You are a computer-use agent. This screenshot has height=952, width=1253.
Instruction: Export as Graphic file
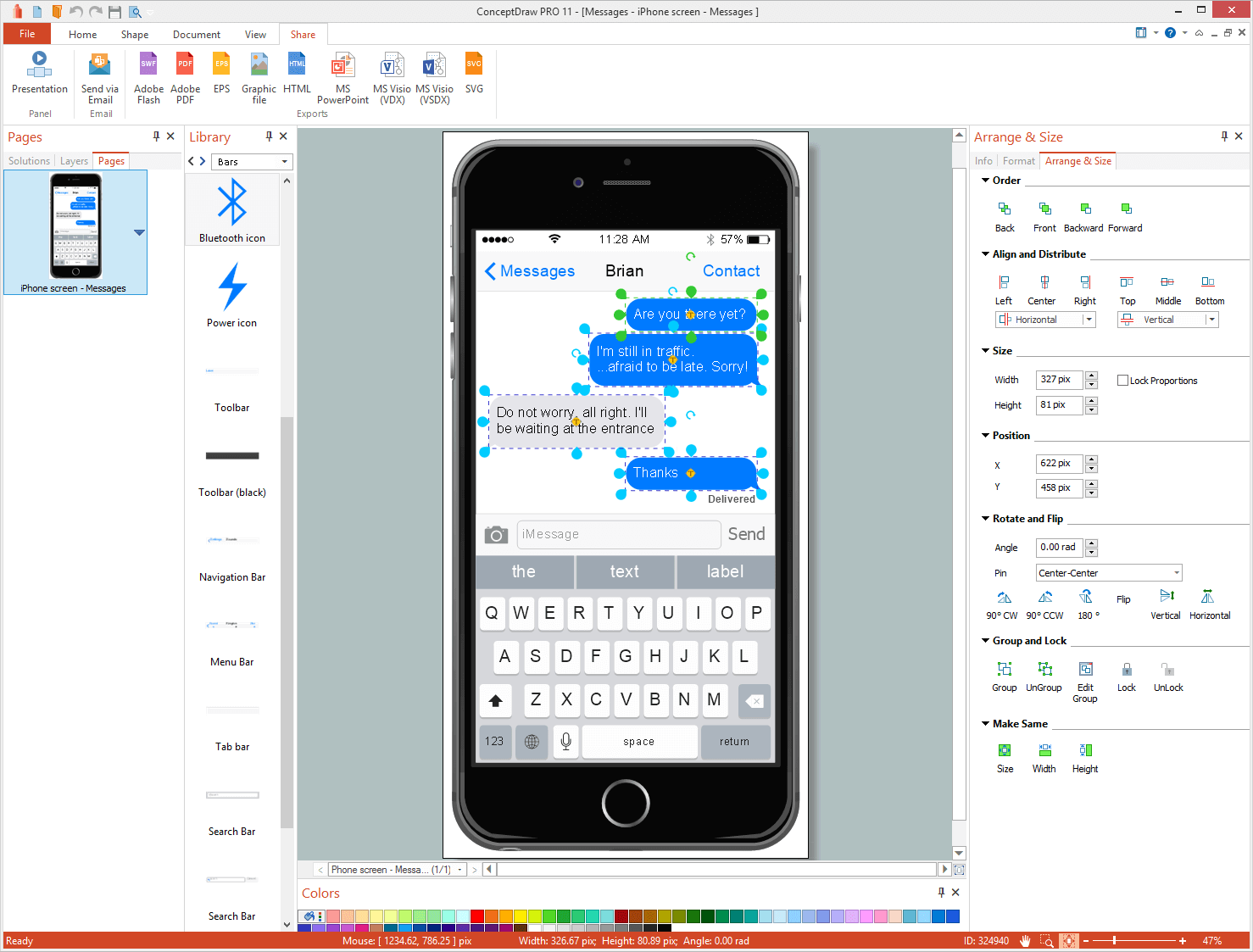tap(259, 78)
